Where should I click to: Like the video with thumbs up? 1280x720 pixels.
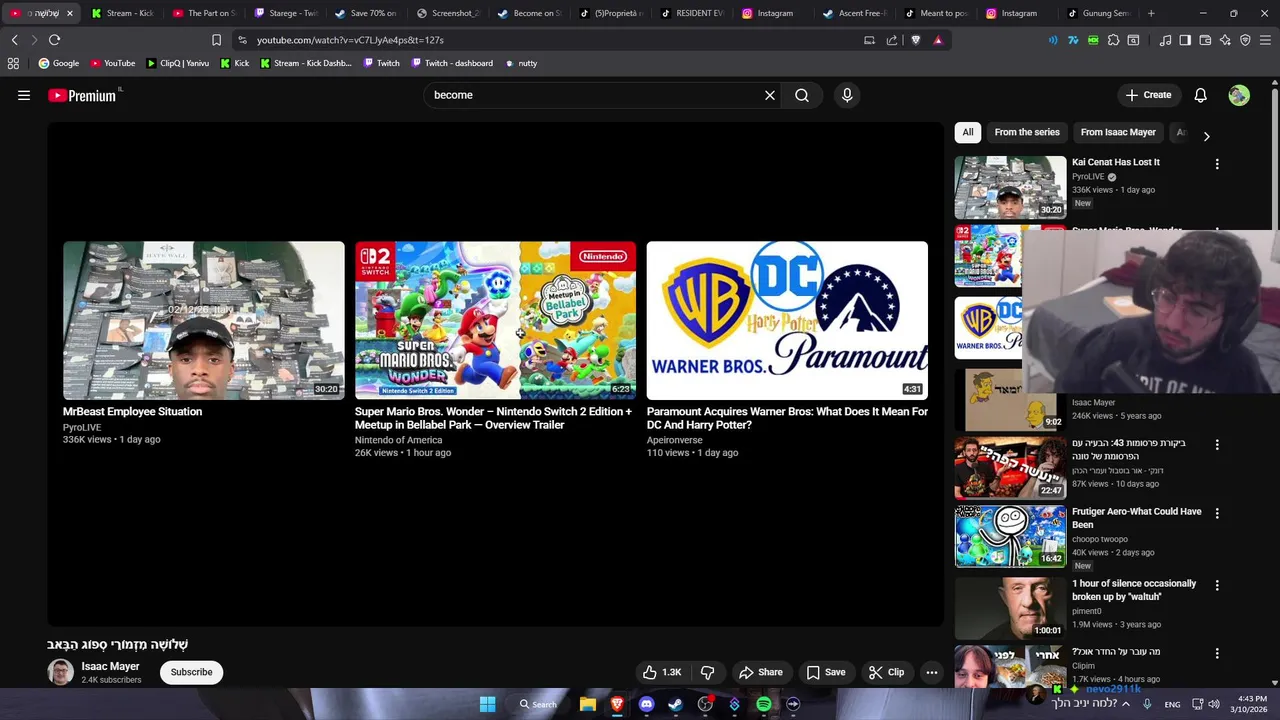pyautogui.click(x=662, y=672)
